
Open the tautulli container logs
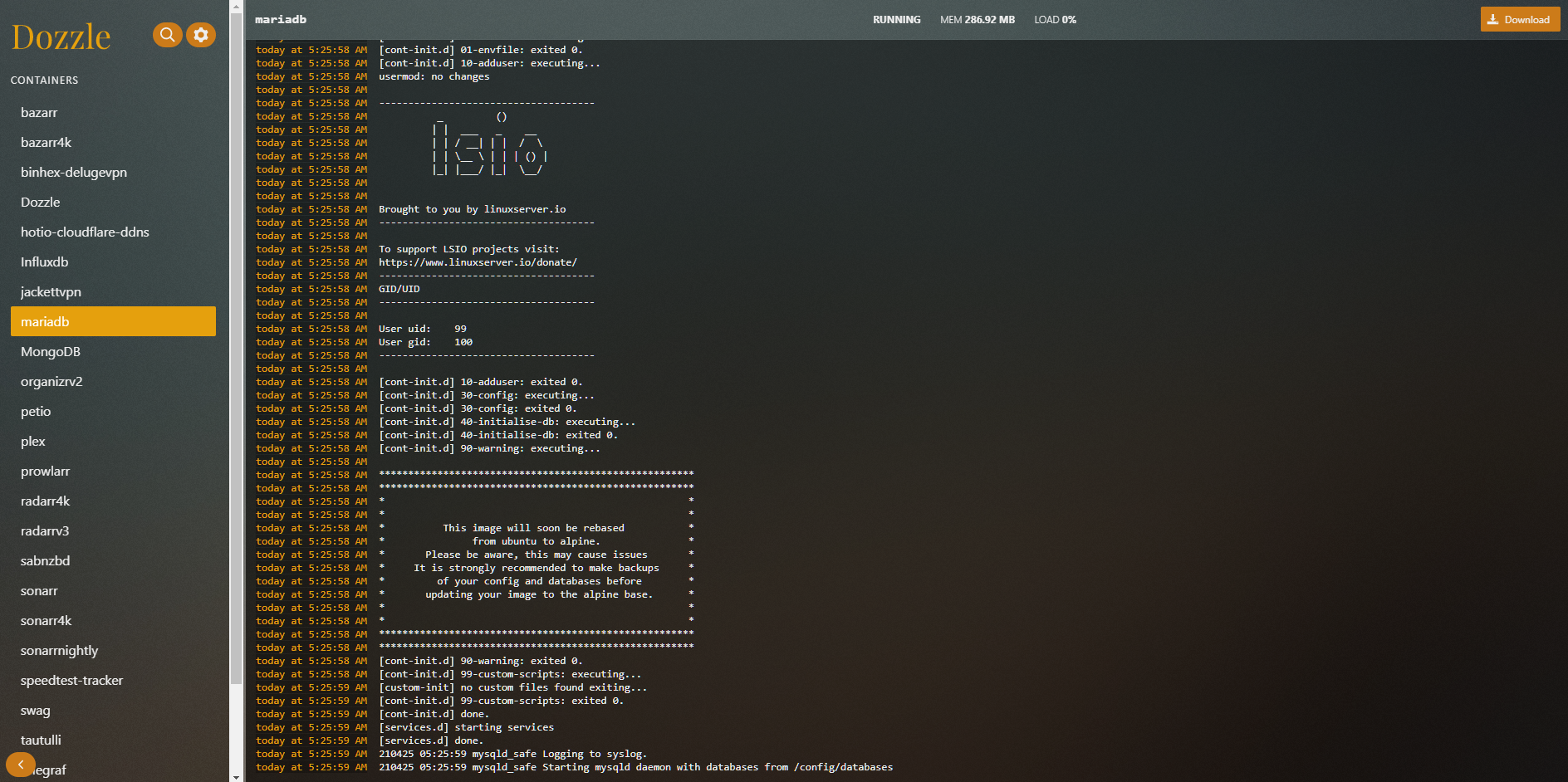tap(41, 740)
